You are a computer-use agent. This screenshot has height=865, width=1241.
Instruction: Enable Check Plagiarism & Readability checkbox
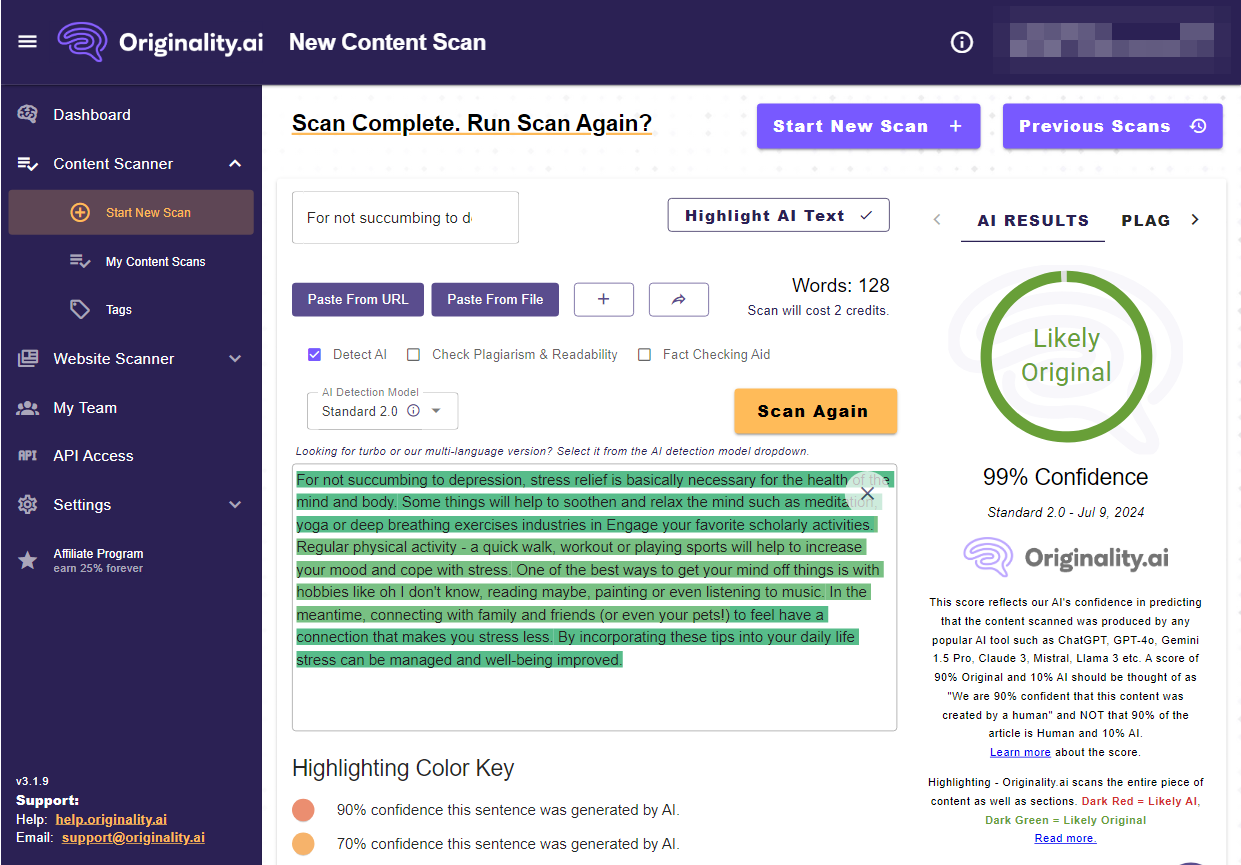pos(413,354)
